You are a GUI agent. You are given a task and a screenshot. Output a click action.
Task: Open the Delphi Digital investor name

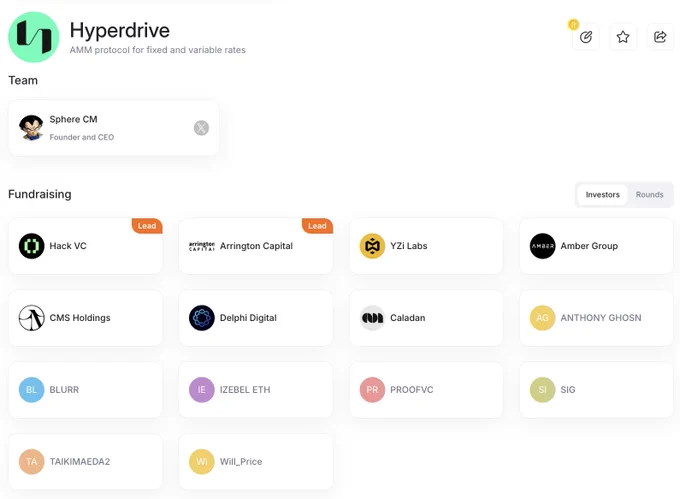point(248,318)
